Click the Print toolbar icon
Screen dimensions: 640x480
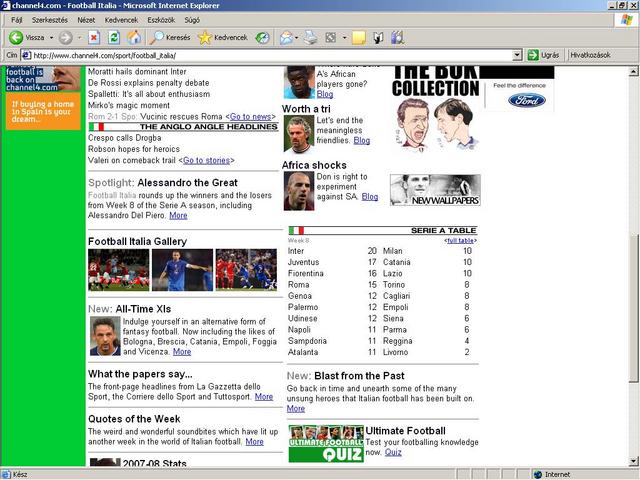[311, 37]
